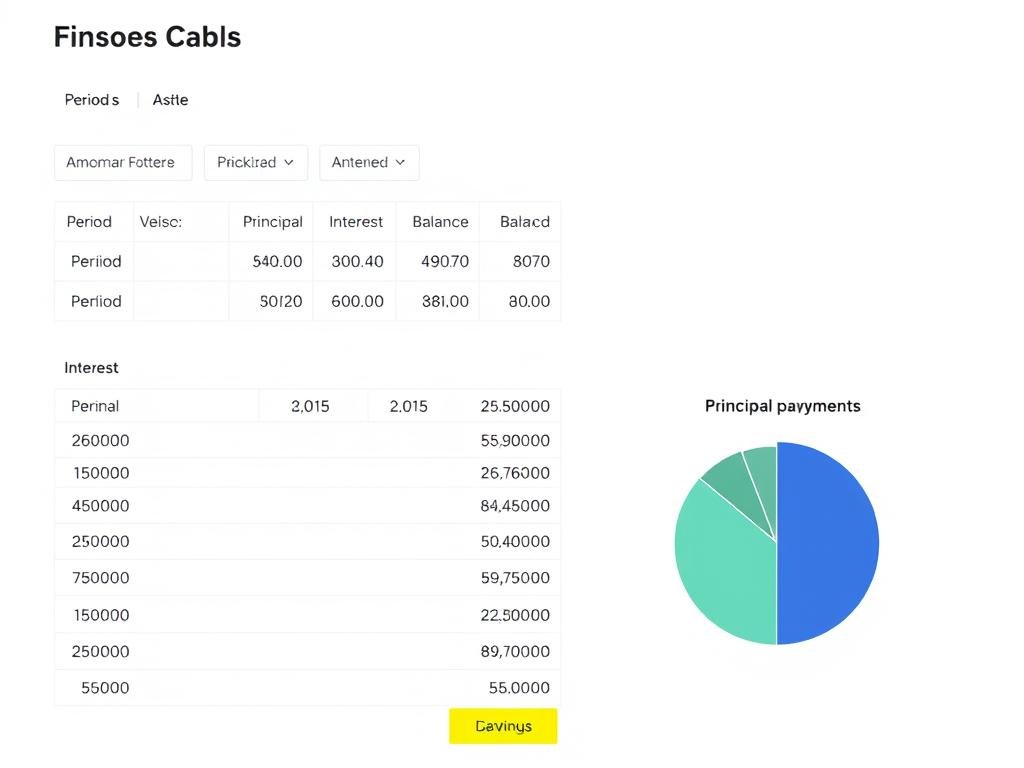This screenshot has height=768, width=1024.
Task: Open the Pricklrad dropdown
Action: click(255, 162)
